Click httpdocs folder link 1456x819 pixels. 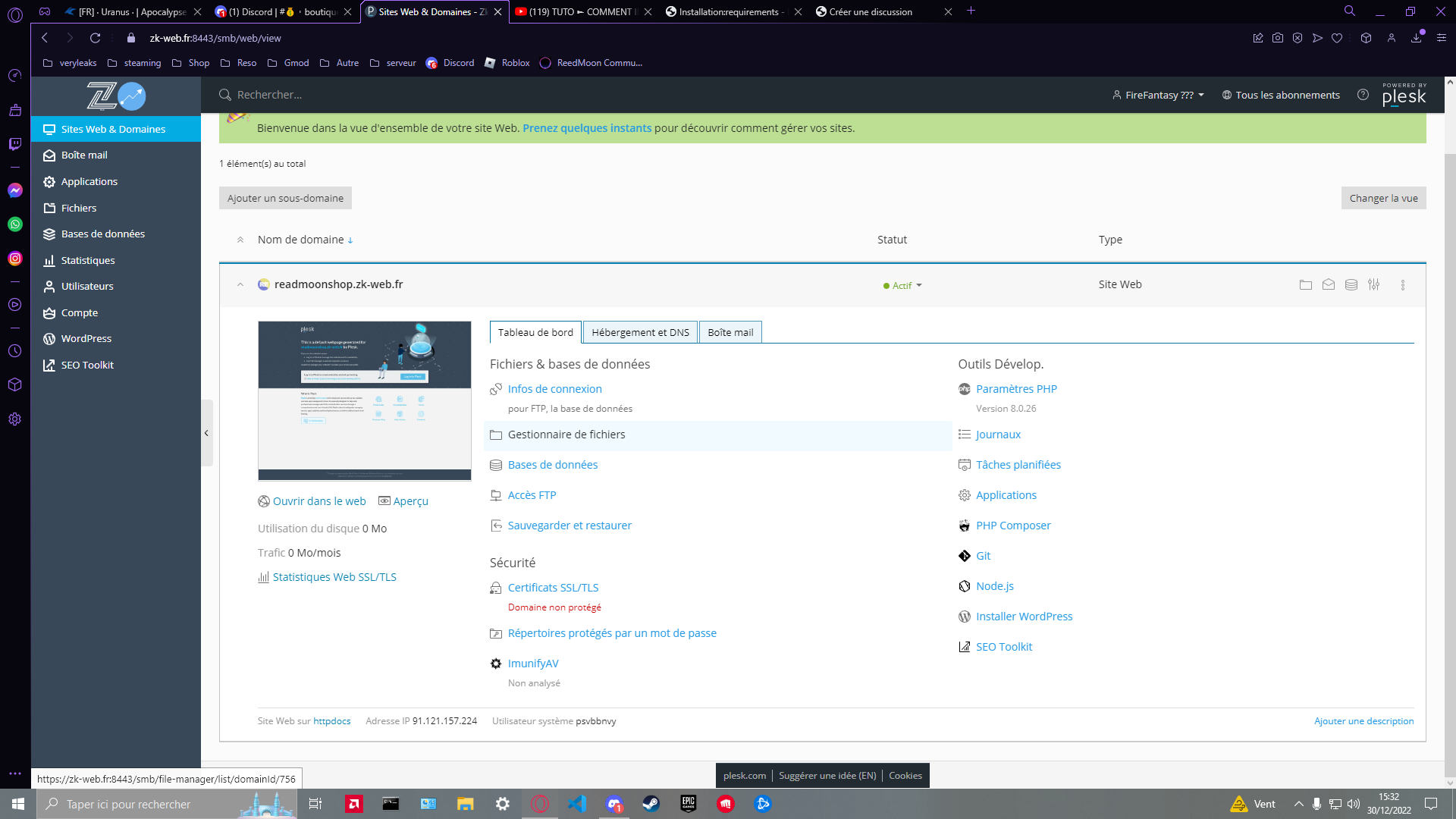tap(332, 721)
